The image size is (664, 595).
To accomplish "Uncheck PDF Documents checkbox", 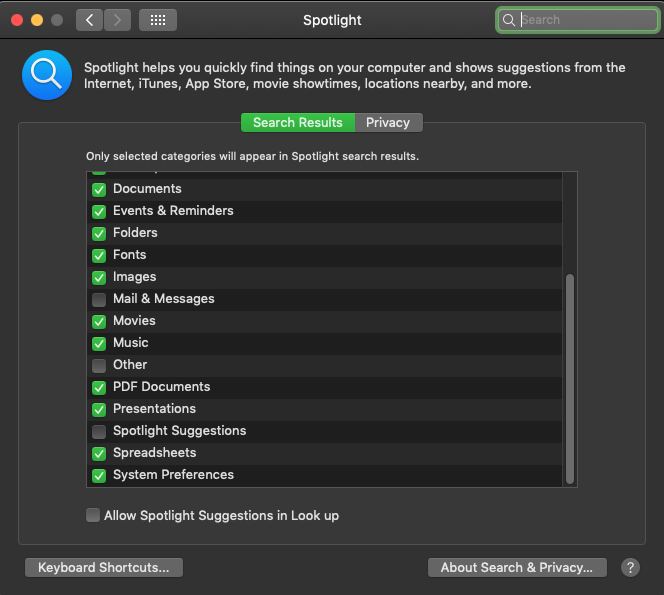I will click(99, 387).
